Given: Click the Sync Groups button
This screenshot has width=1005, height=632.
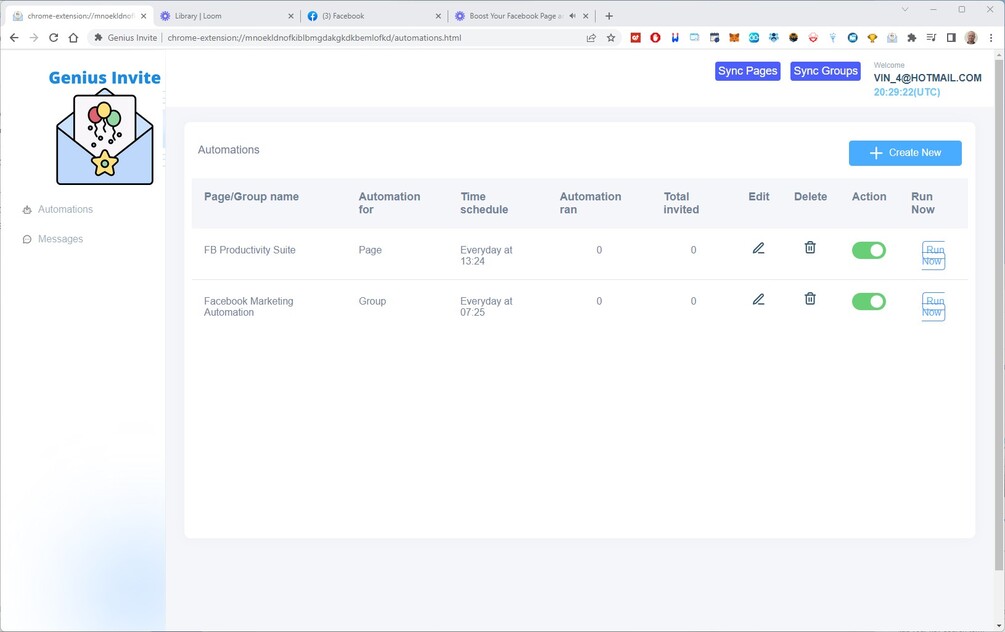Looking at the screenshot, I should click(826, 71).
